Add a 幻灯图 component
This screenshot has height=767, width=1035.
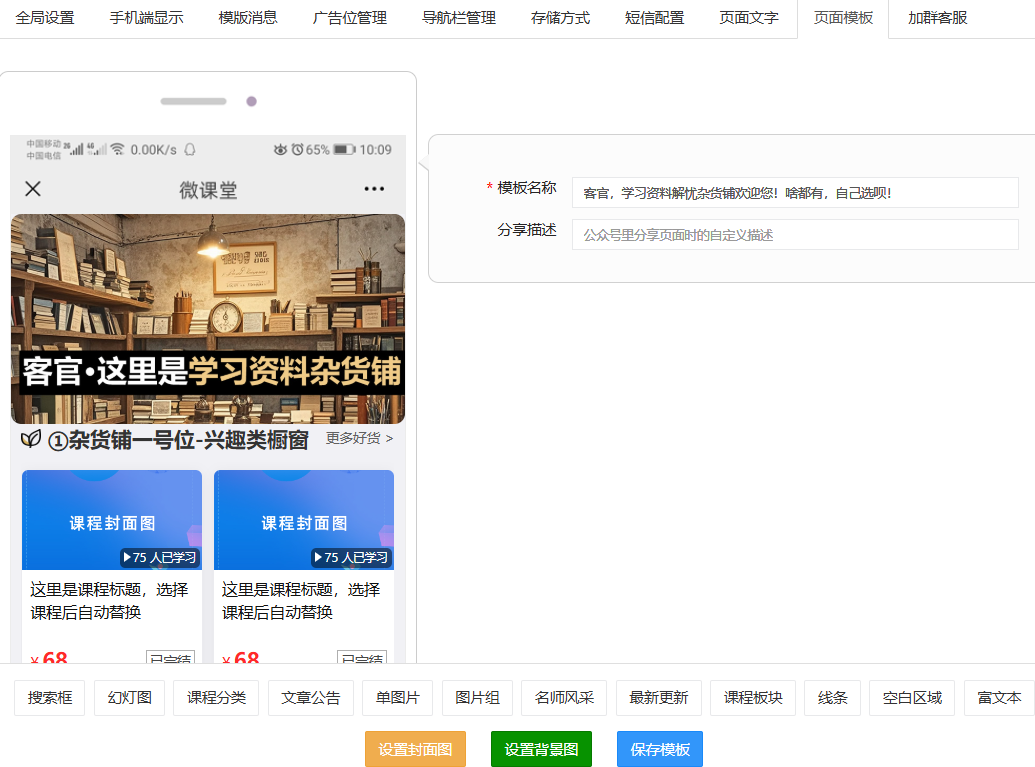click(130, 698)
